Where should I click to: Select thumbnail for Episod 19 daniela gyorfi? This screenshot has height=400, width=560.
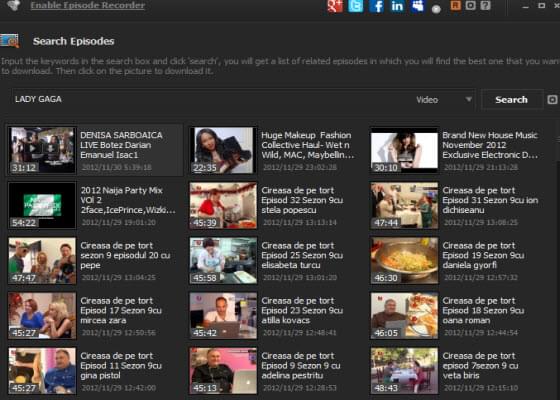(x=404, y=260)
